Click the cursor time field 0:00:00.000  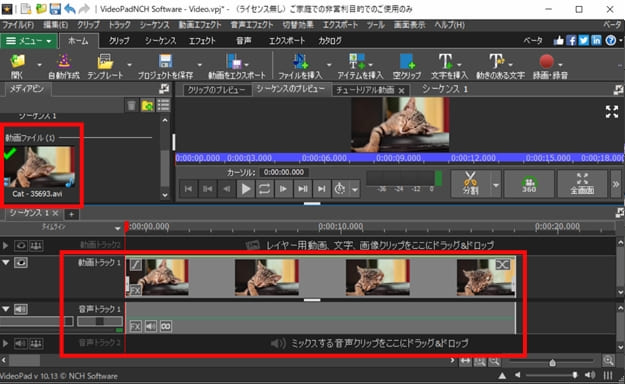283,172
